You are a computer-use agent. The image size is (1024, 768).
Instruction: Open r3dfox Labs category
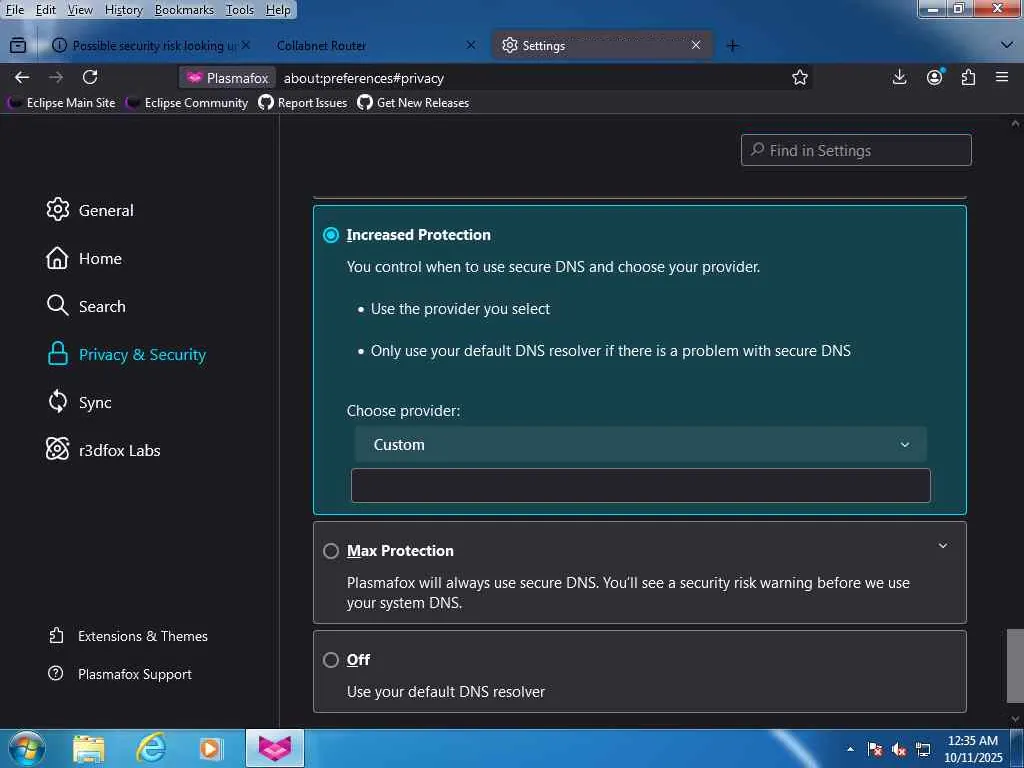click(103, 450)
